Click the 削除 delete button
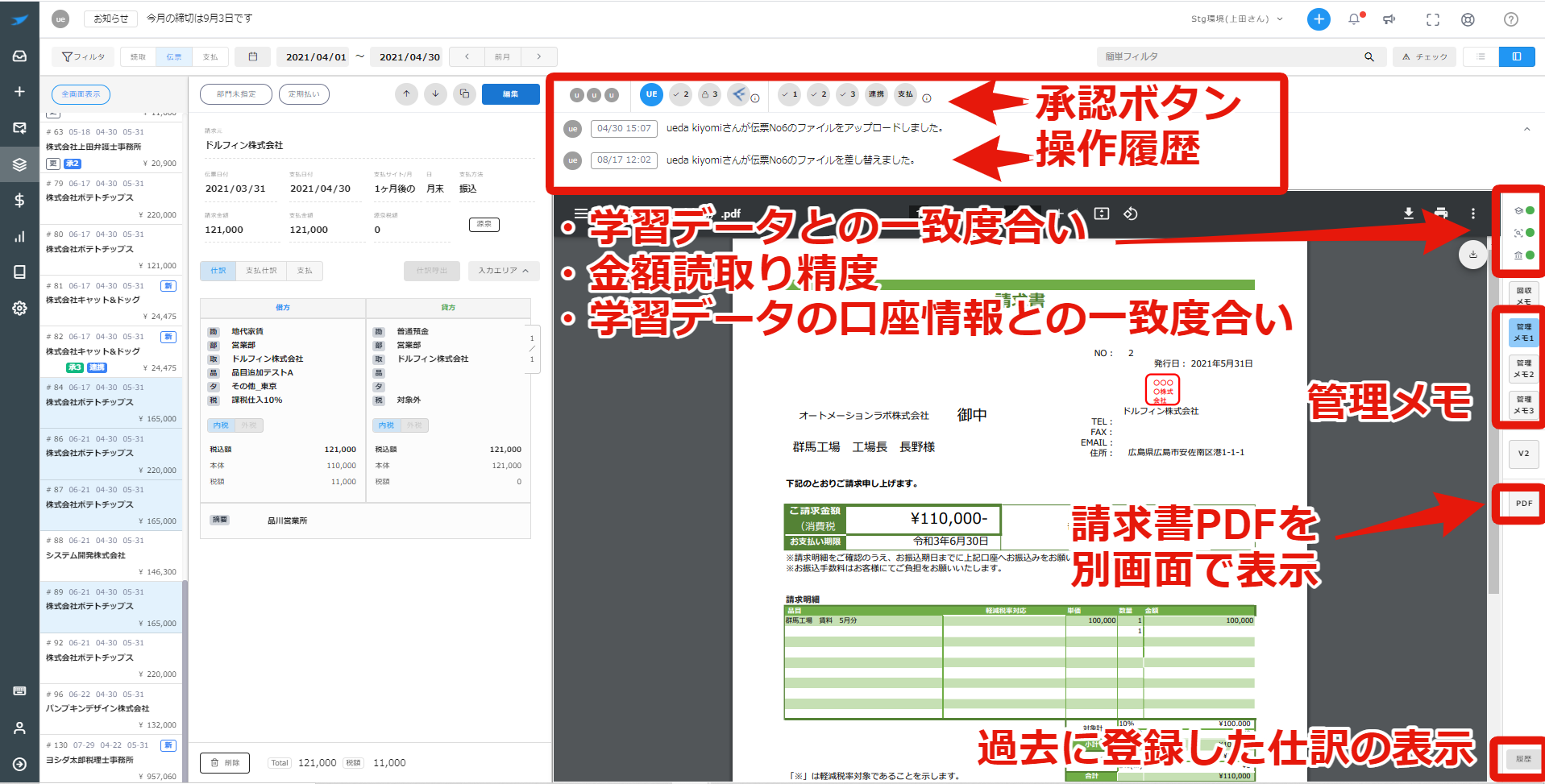 pyautogui.click(x=225, y=762)
